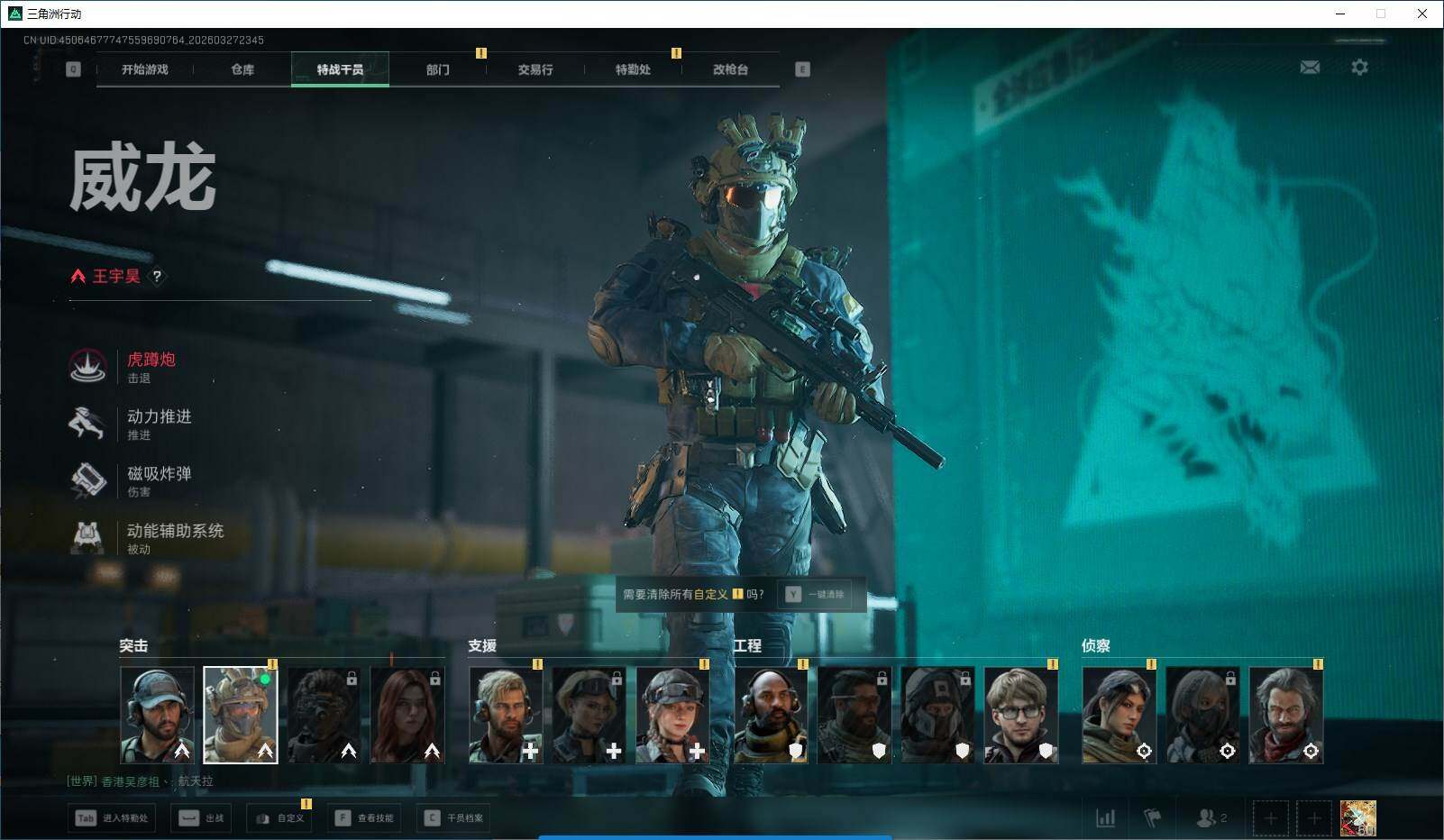The height and width of the screenshot is (840, 1444).
Task: Open the 干员档案 button
Action: click(x=454, y=817)
